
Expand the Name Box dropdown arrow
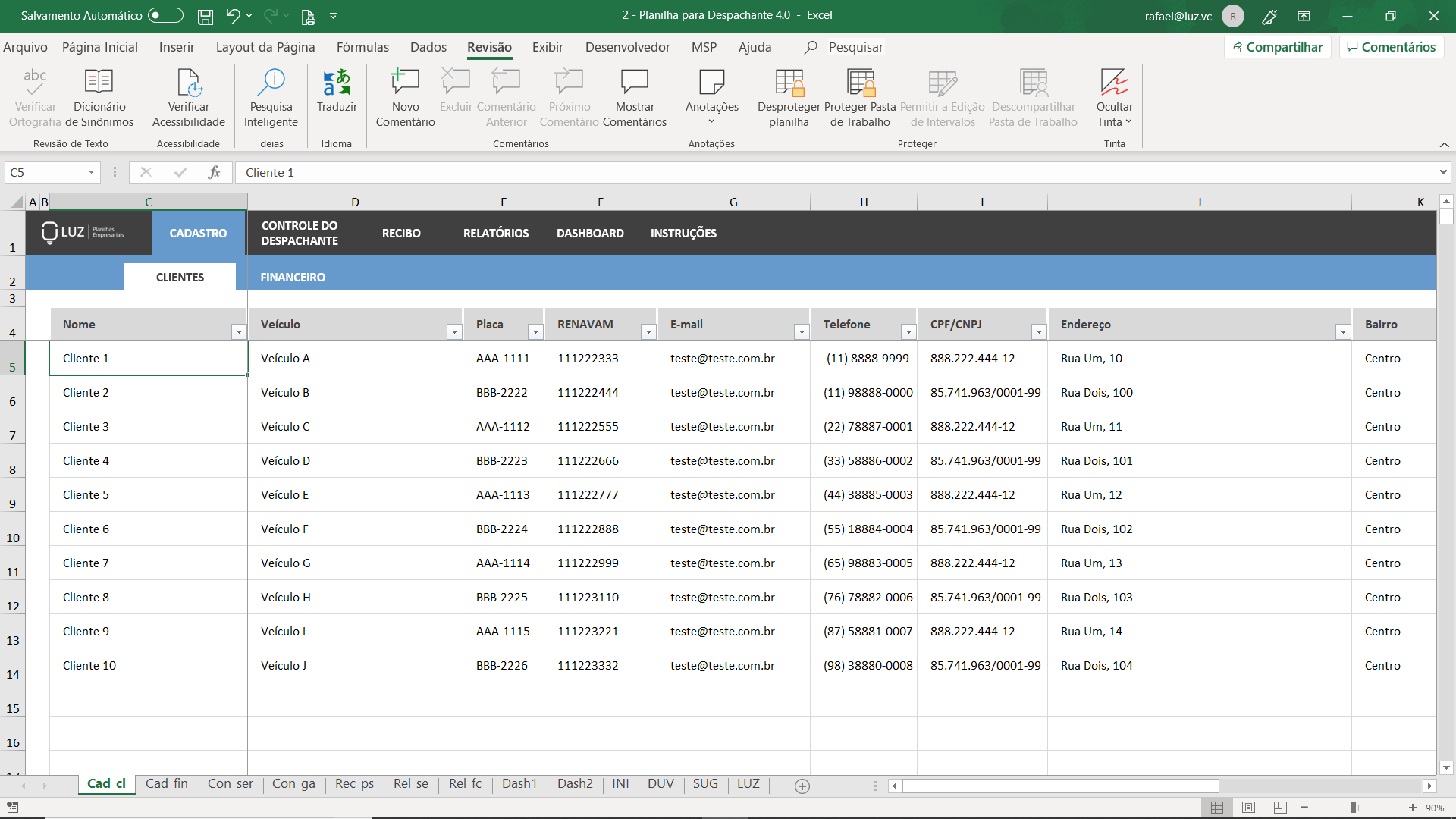coord(91,172)
